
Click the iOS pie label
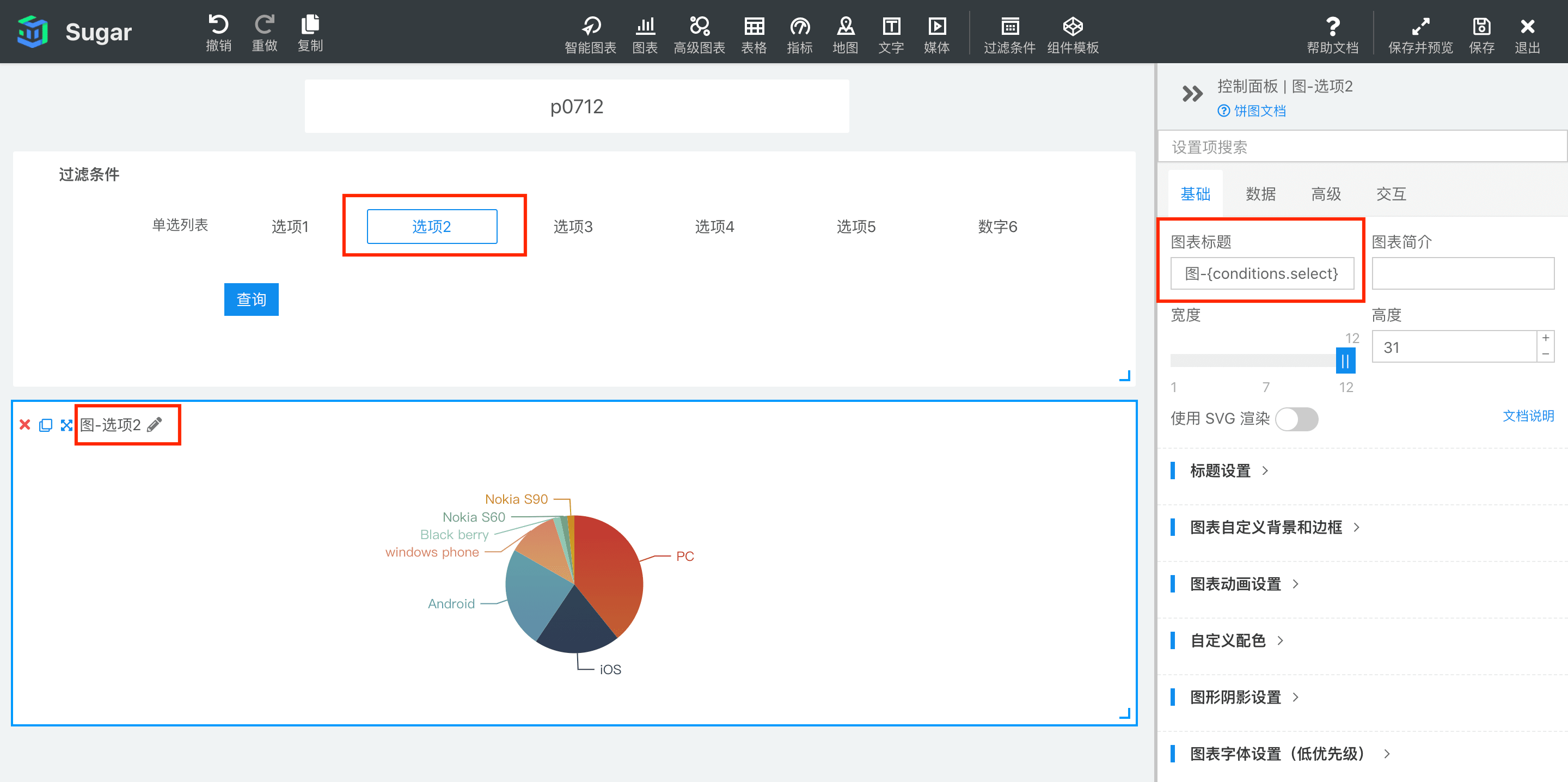click(x=610, y=669)
